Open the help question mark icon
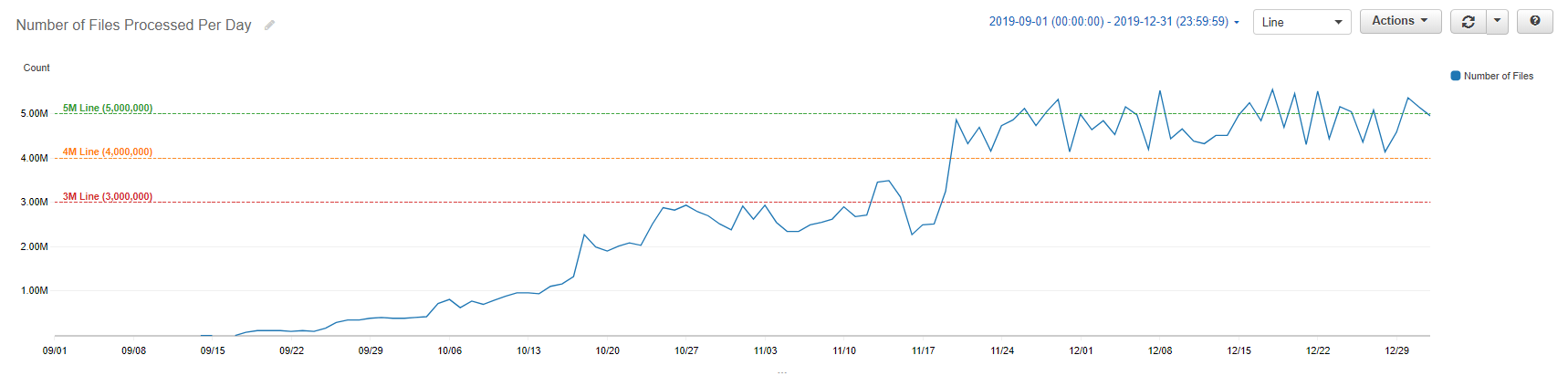The image size is (1568, 376). [x=1535, y=21]
